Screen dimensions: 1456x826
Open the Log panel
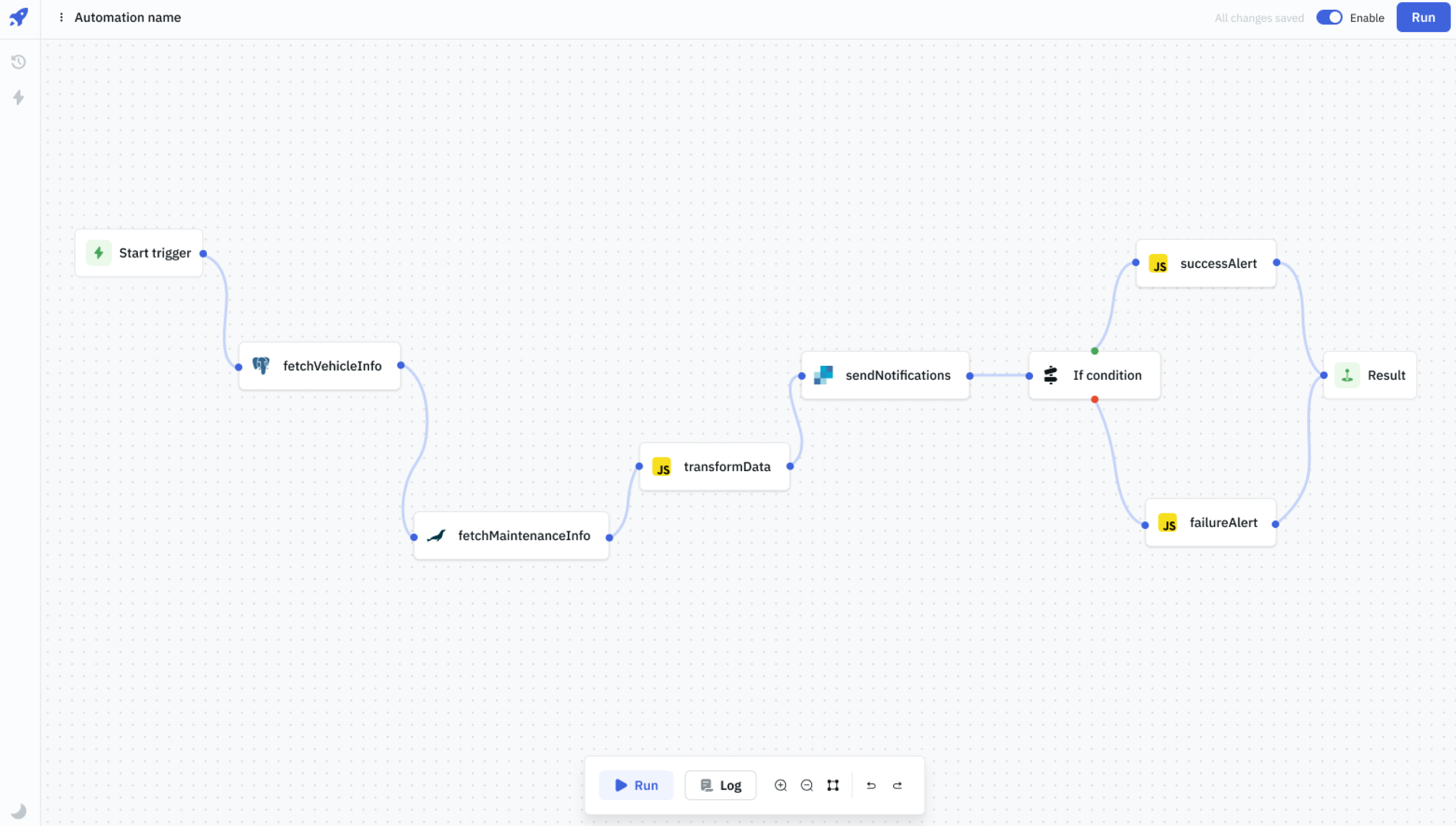click(x=720, y=785)
